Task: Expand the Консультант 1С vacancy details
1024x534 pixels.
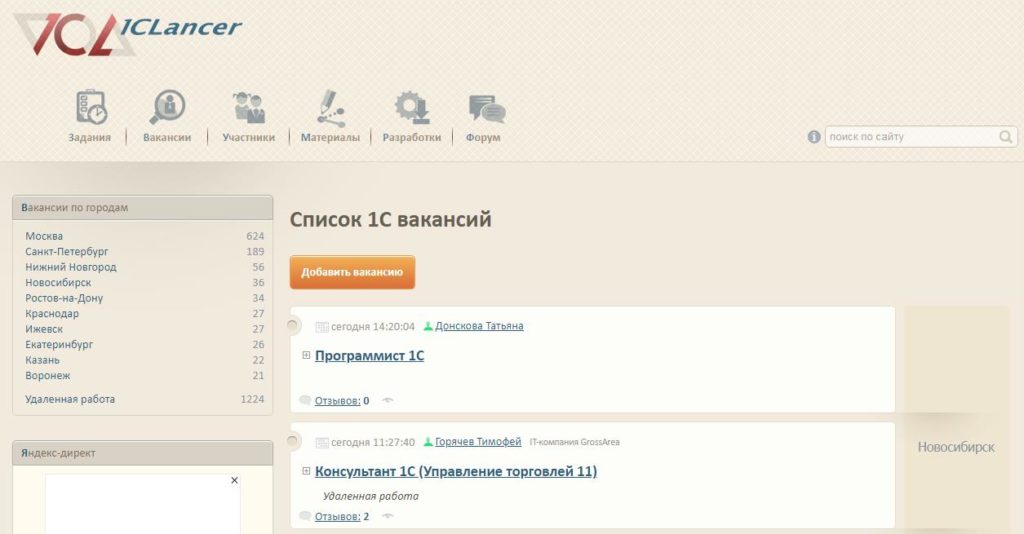Action: (x=306, y=471)
